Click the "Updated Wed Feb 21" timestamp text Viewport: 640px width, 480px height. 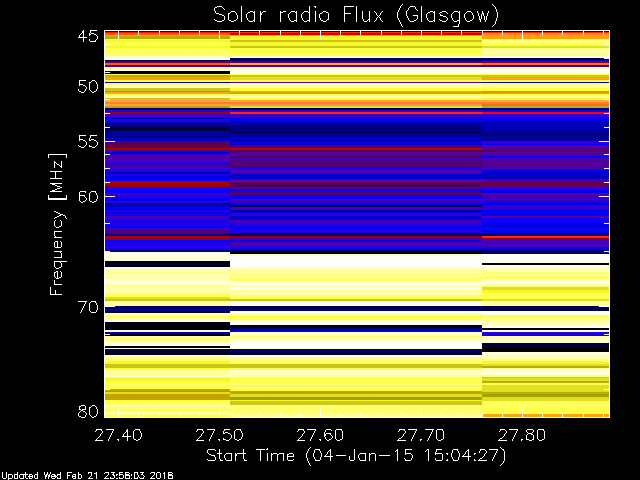87,476
